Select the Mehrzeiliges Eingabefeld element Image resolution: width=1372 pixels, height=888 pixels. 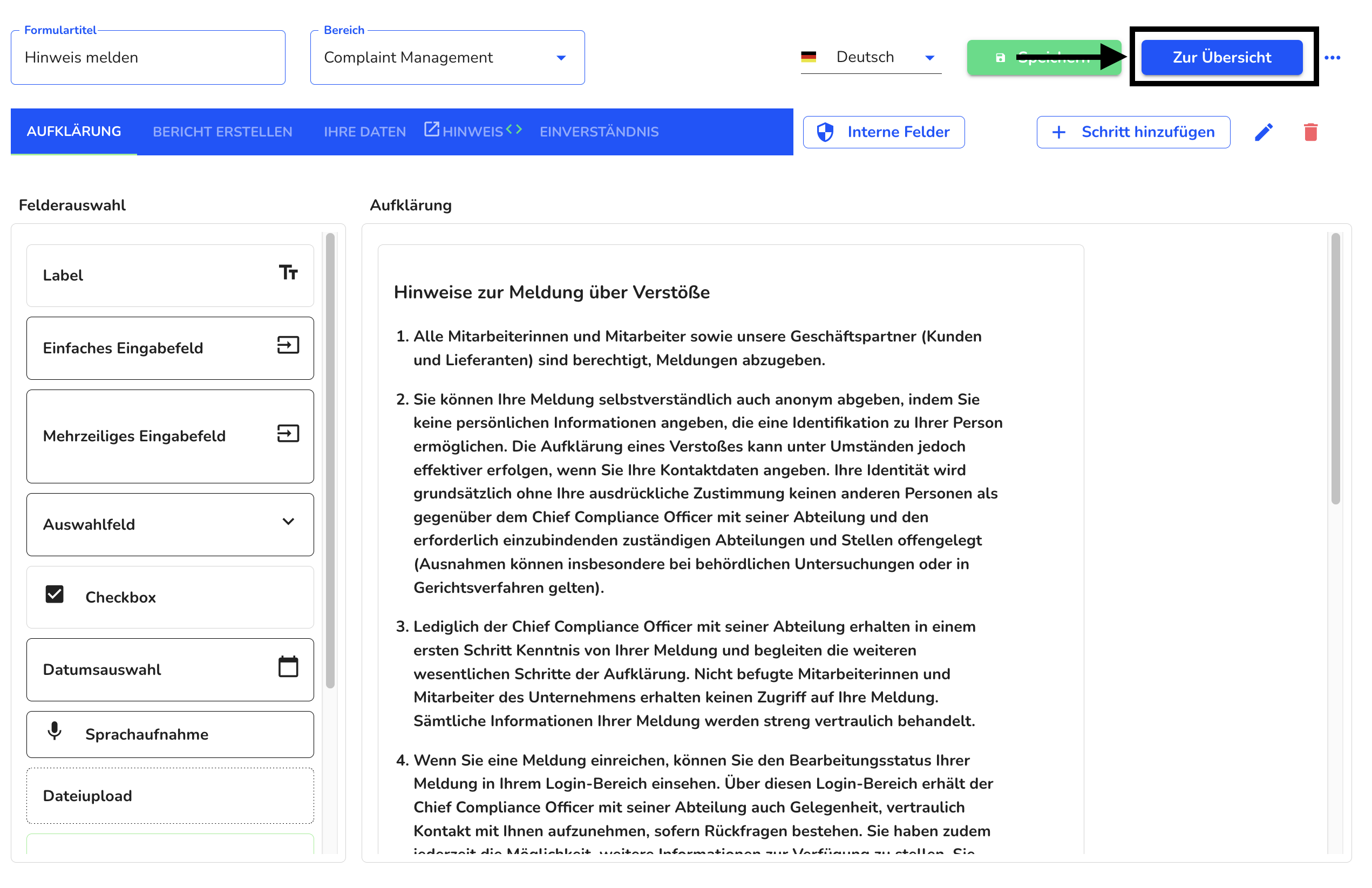pyautogui.click(x=170, y=436)
